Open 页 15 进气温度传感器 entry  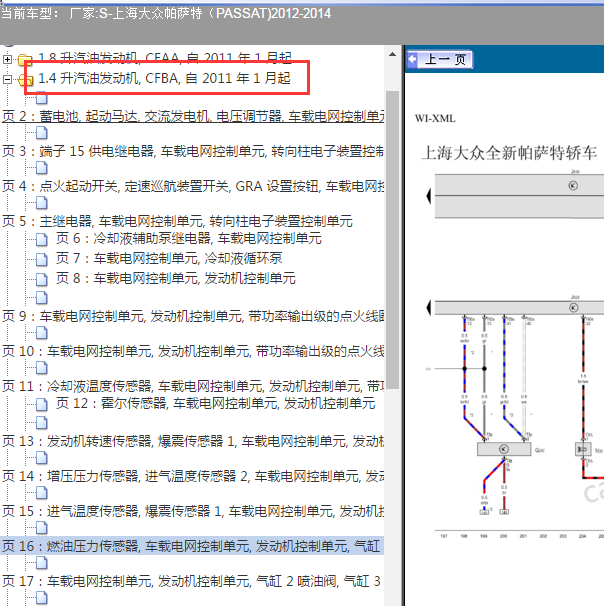point(193,511)
